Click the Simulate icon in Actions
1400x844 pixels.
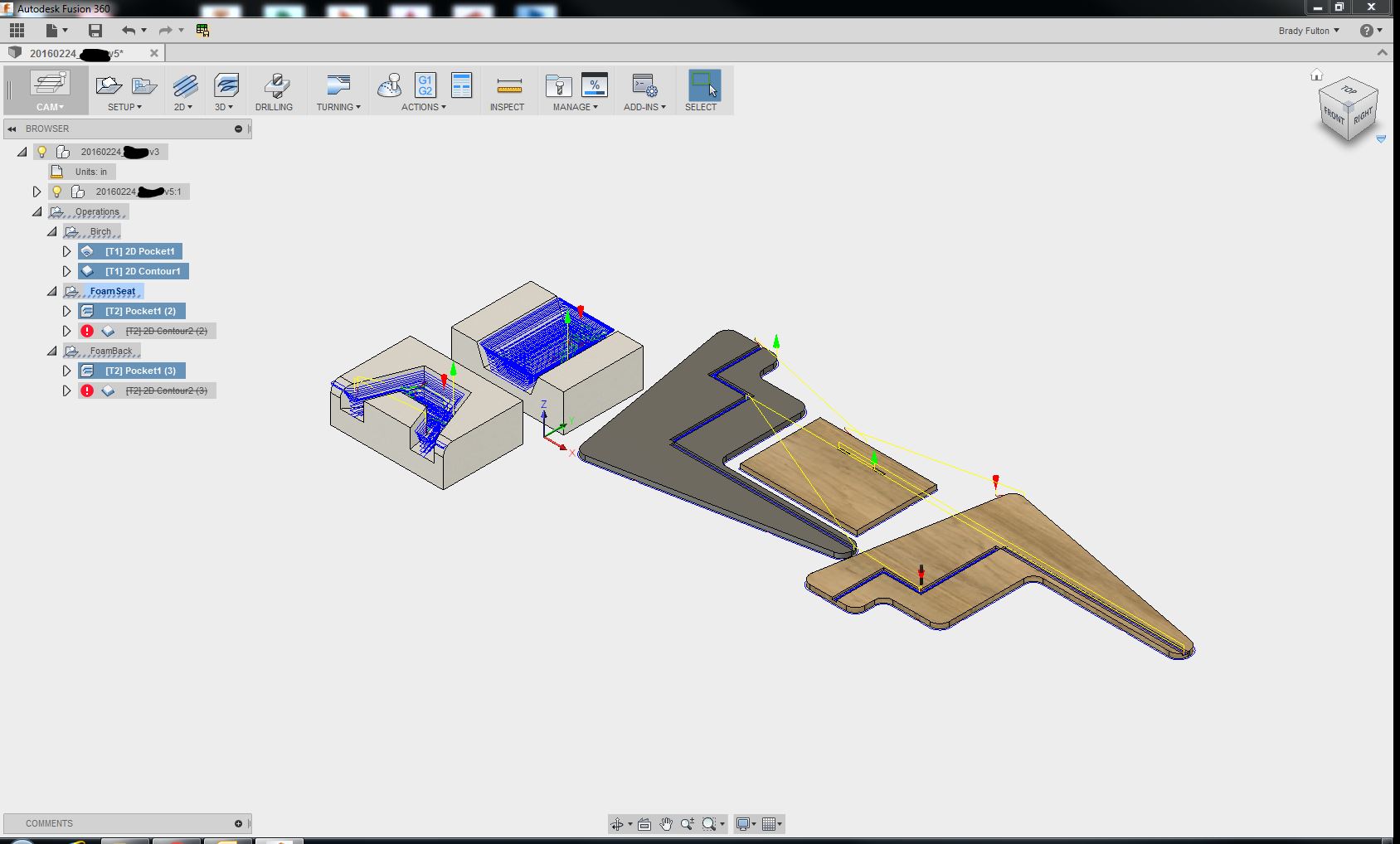389,85
